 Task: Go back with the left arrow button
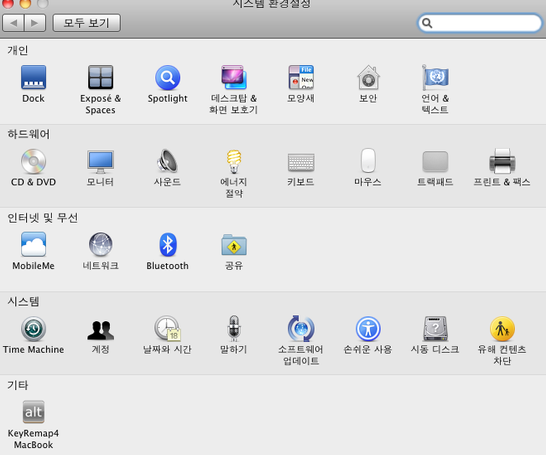tap(13, 23)
